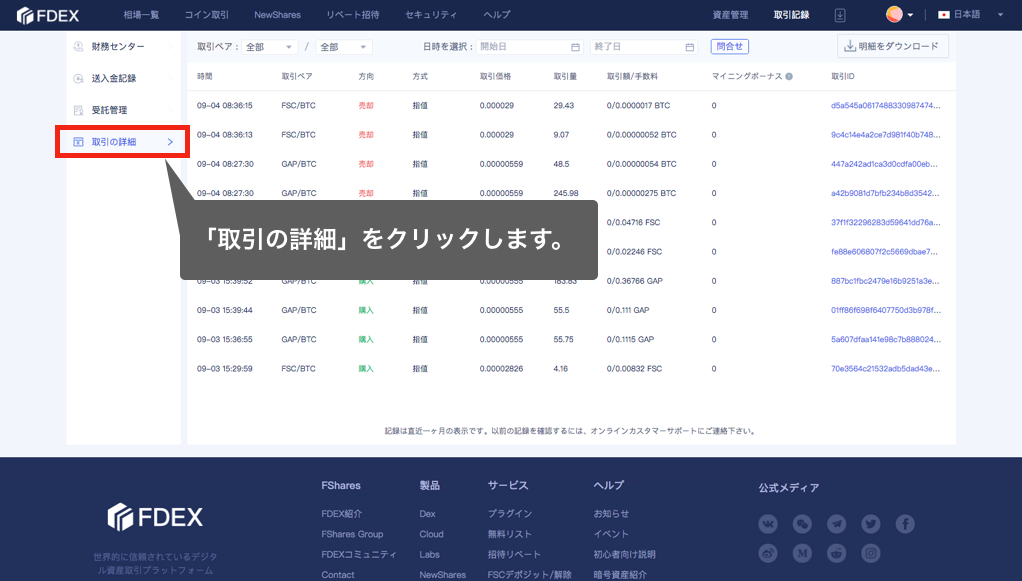Open プラグイン footer link
Screen dimensions: 1022x581
pyautogui.click(x=510, y=514)
